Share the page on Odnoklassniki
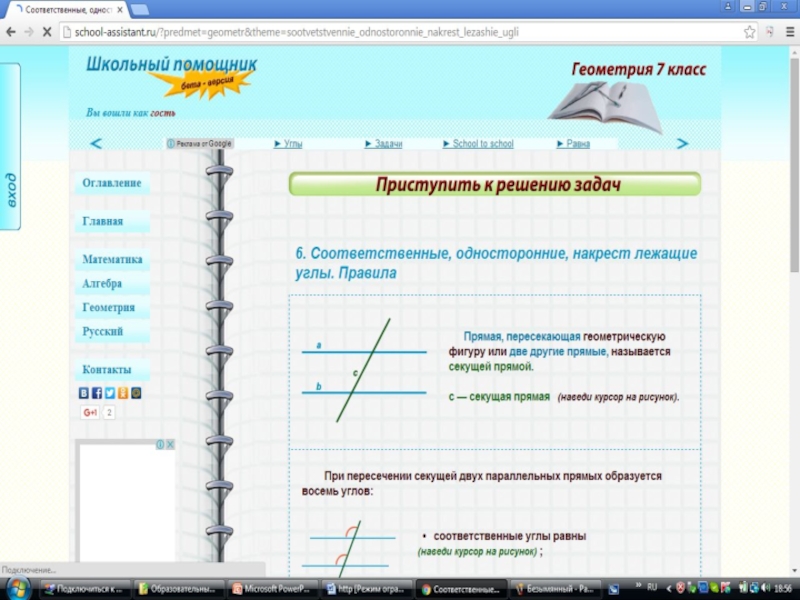The height and width of the screenshot is (600, 800). tap(123, 393)
